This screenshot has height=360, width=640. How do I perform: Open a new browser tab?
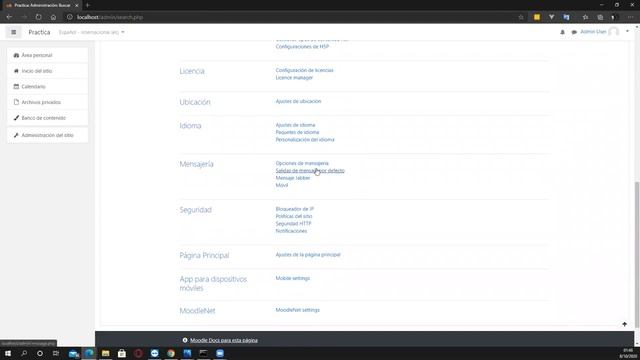point(88,5)
